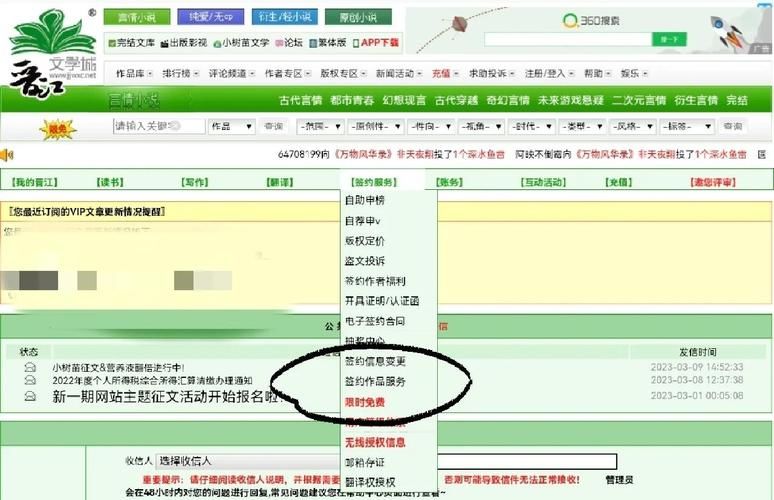The width and height of the screenshot is (774, 500).
Task: Expand the 作品库 menu
Action: coord(134,74)
